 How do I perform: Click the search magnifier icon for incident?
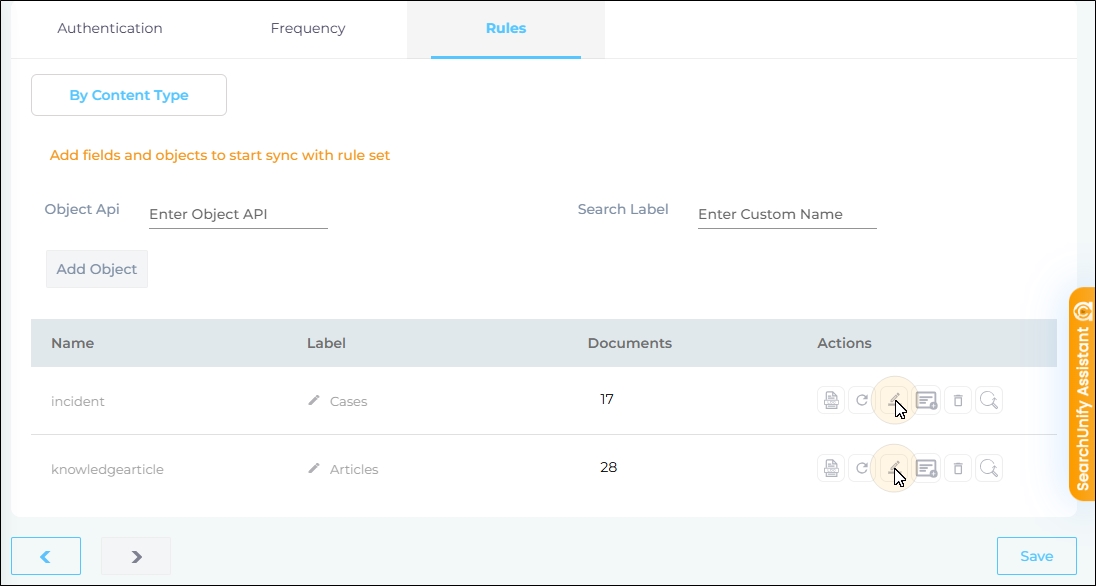click(988, 401)
